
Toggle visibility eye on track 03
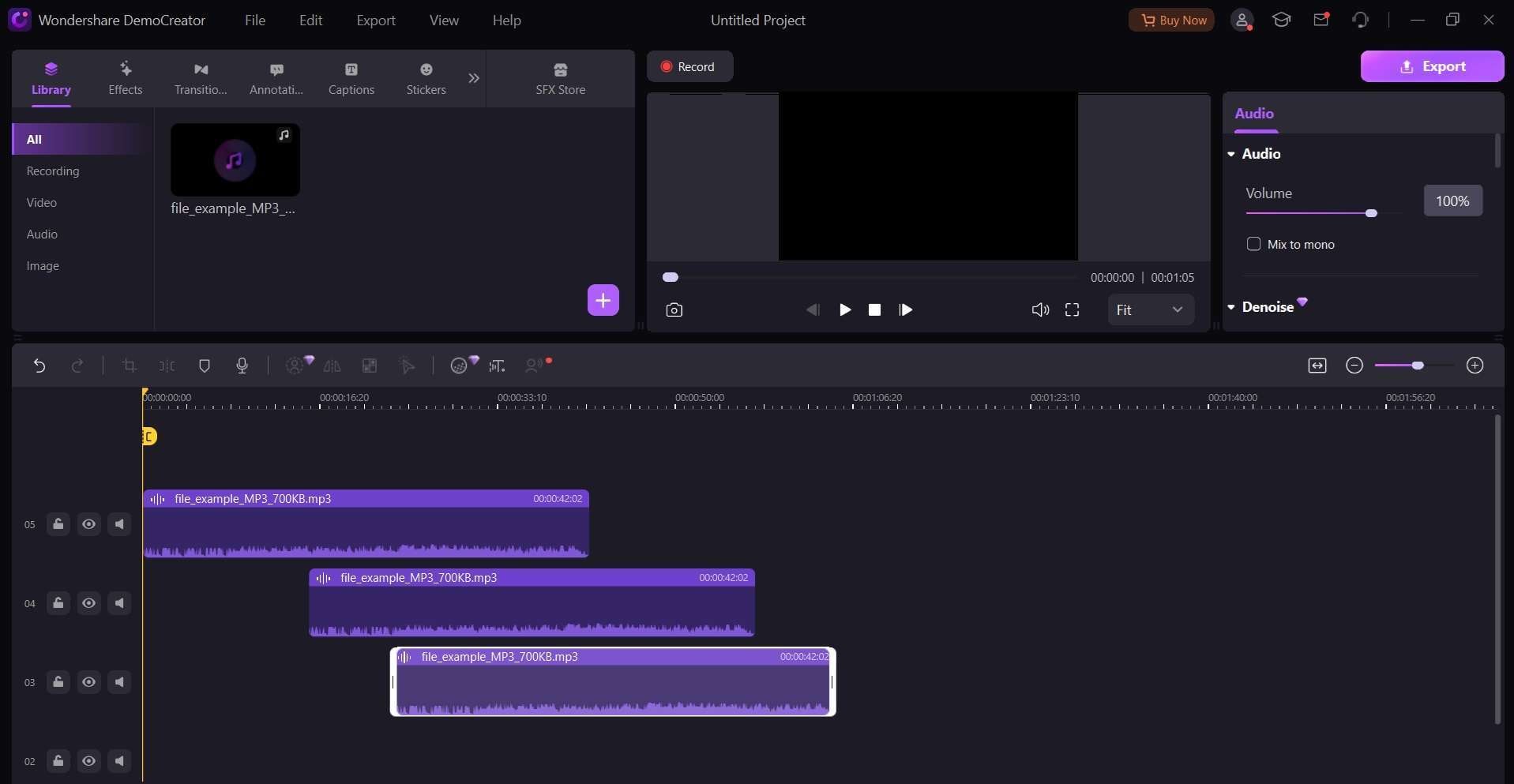coord(89,682)
